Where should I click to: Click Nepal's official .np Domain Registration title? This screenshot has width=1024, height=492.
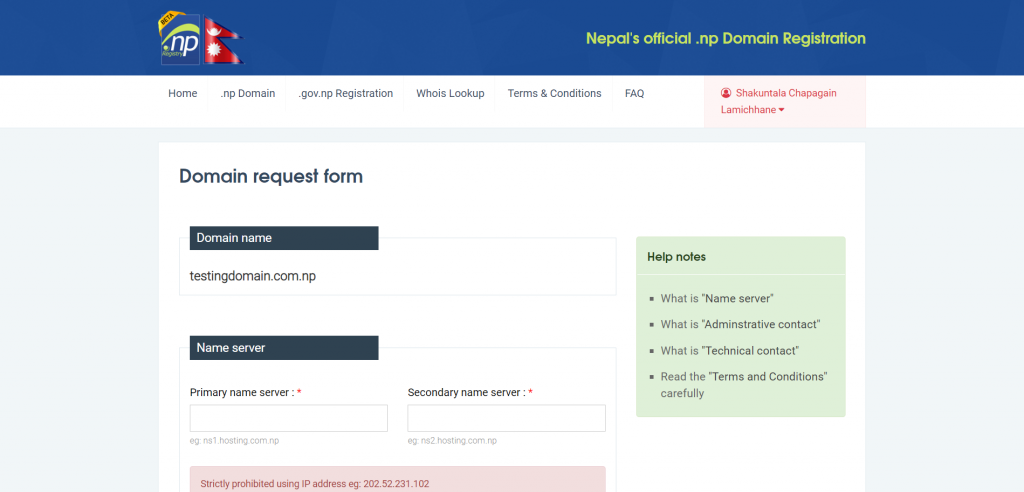point(726,39)
